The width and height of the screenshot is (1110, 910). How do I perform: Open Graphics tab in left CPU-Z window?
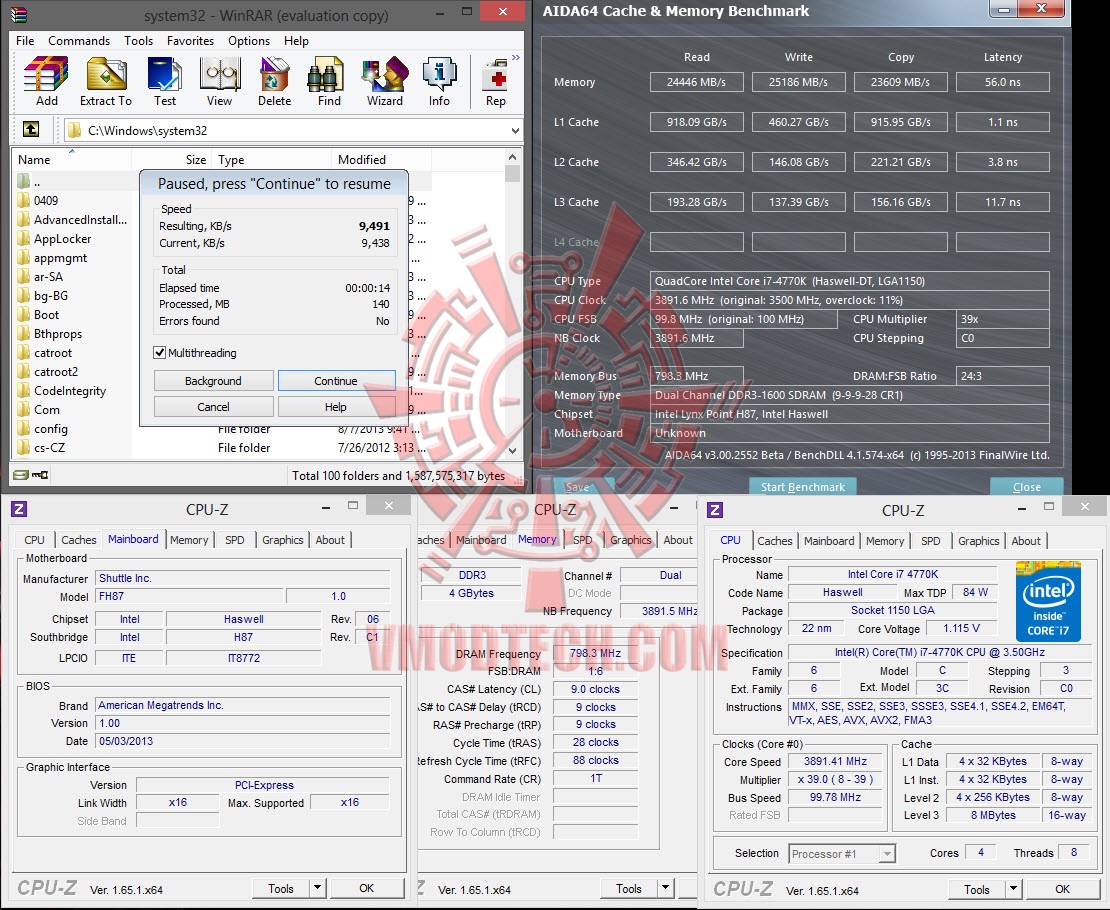point(282,540)
